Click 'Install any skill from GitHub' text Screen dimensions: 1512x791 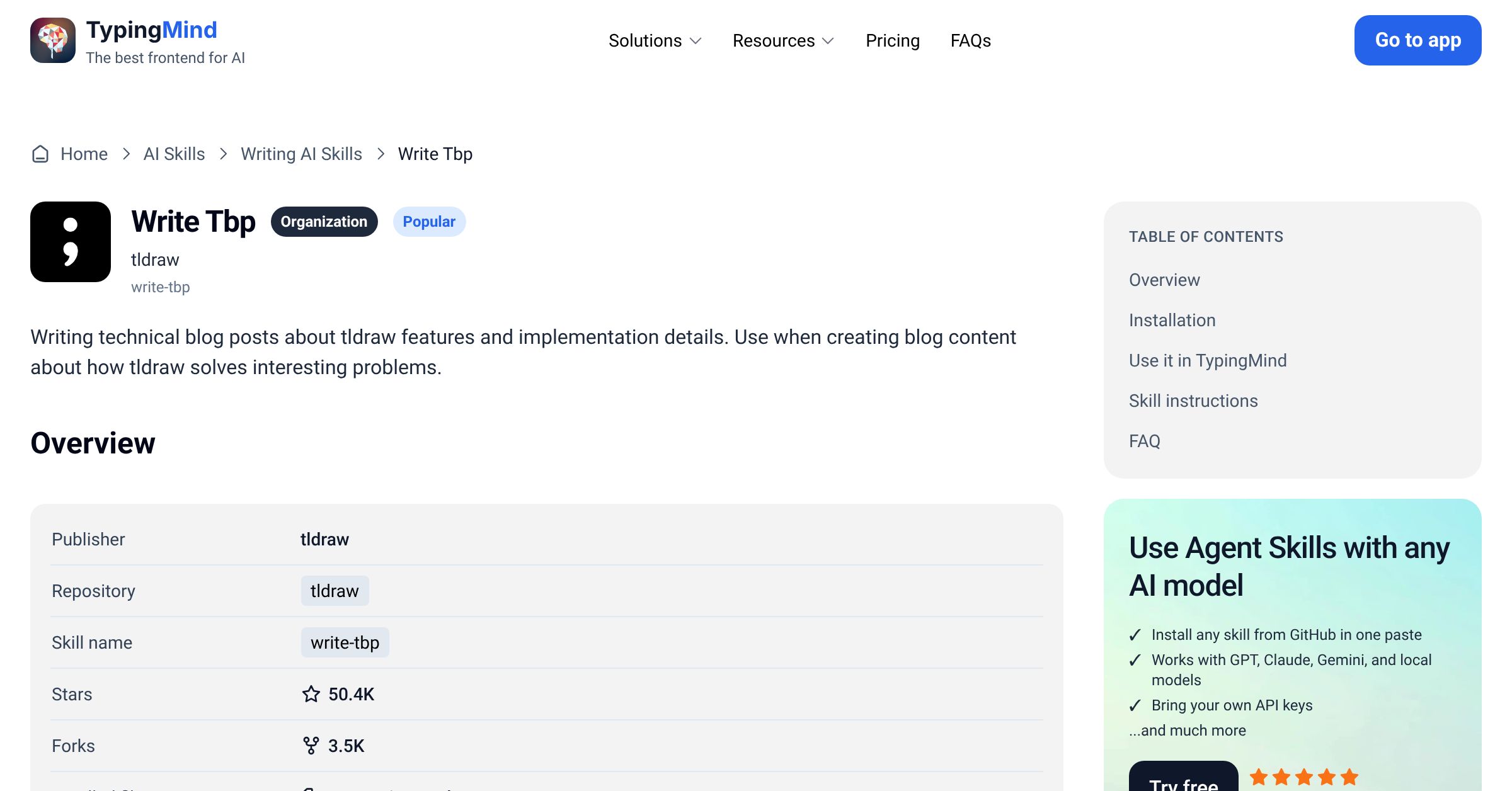1286,635
